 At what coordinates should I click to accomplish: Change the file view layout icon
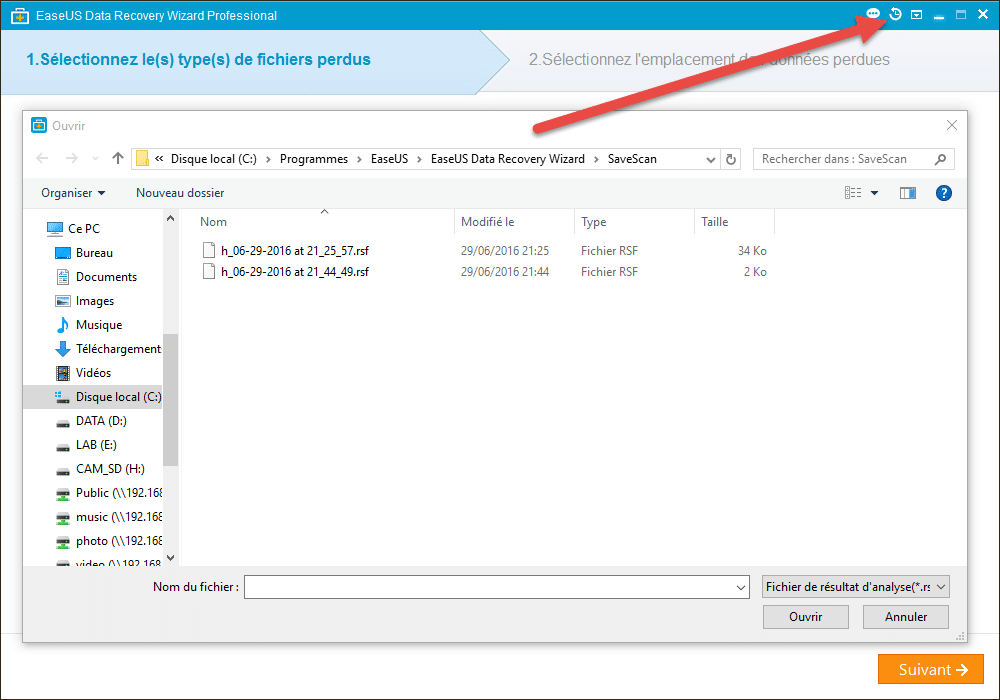click(x=853, y=193)
